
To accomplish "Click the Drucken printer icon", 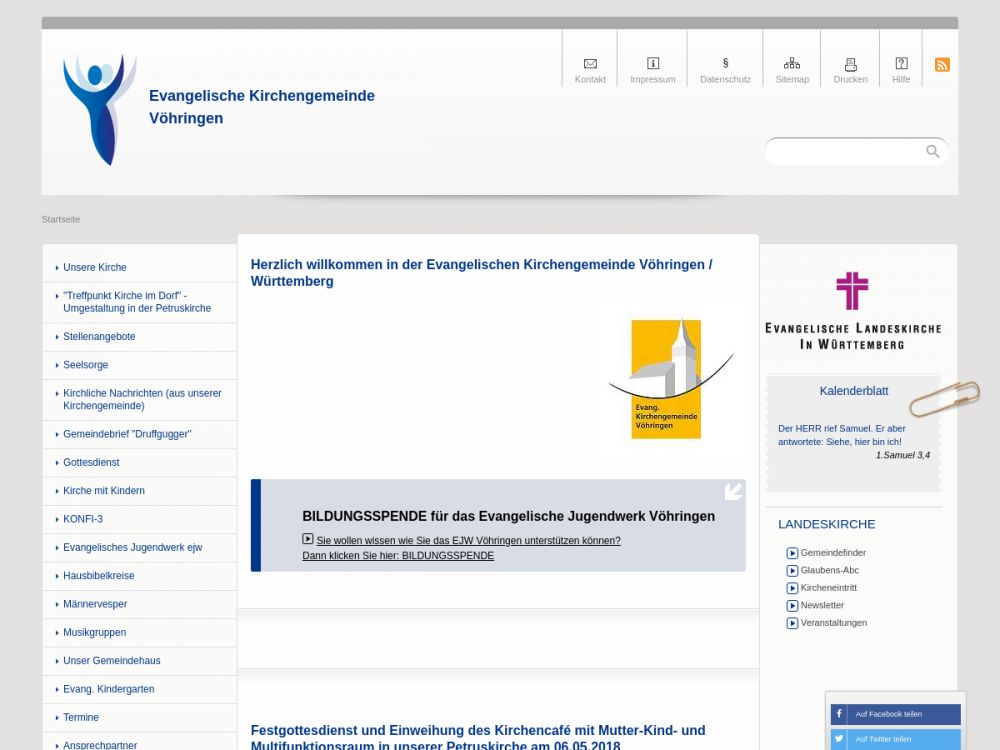I will (850, 64).
